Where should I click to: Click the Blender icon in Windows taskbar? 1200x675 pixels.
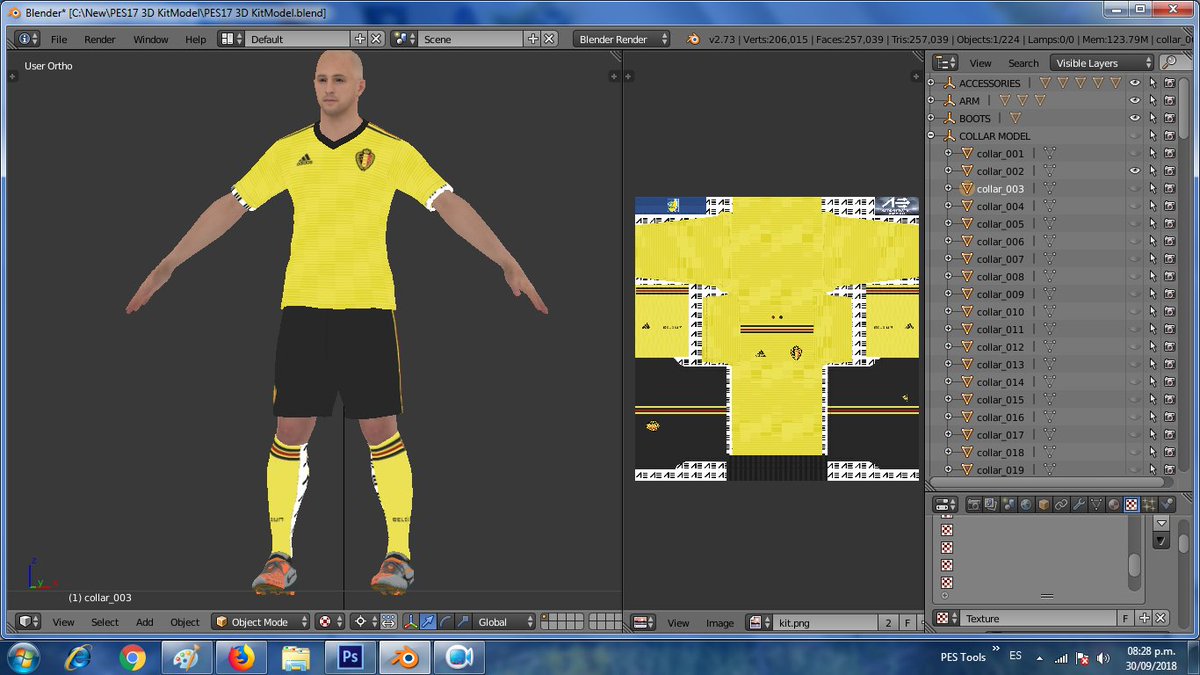pos(405,657)
